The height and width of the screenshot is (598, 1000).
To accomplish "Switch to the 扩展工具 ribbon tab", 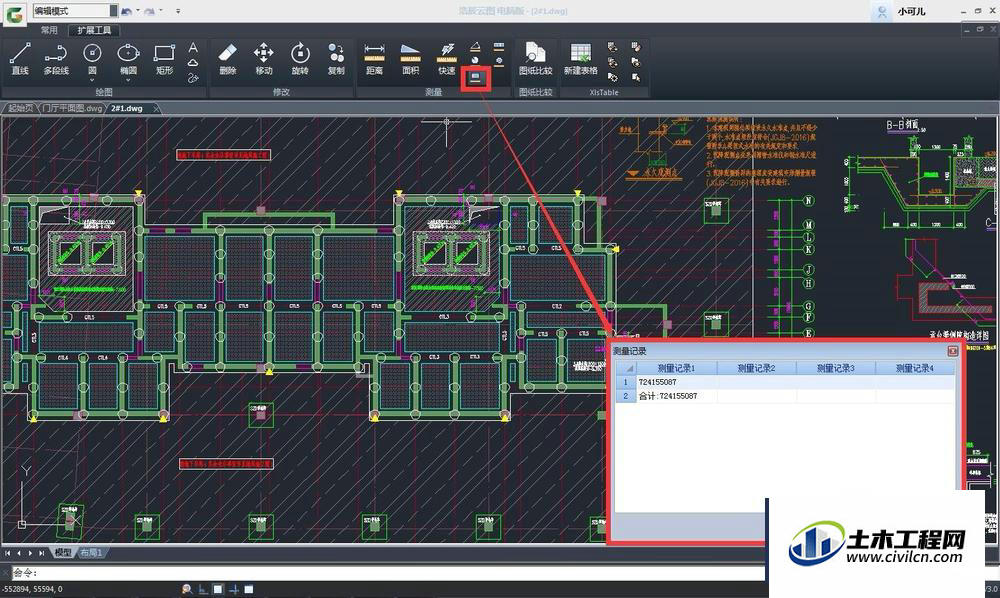I will point(94,30).
